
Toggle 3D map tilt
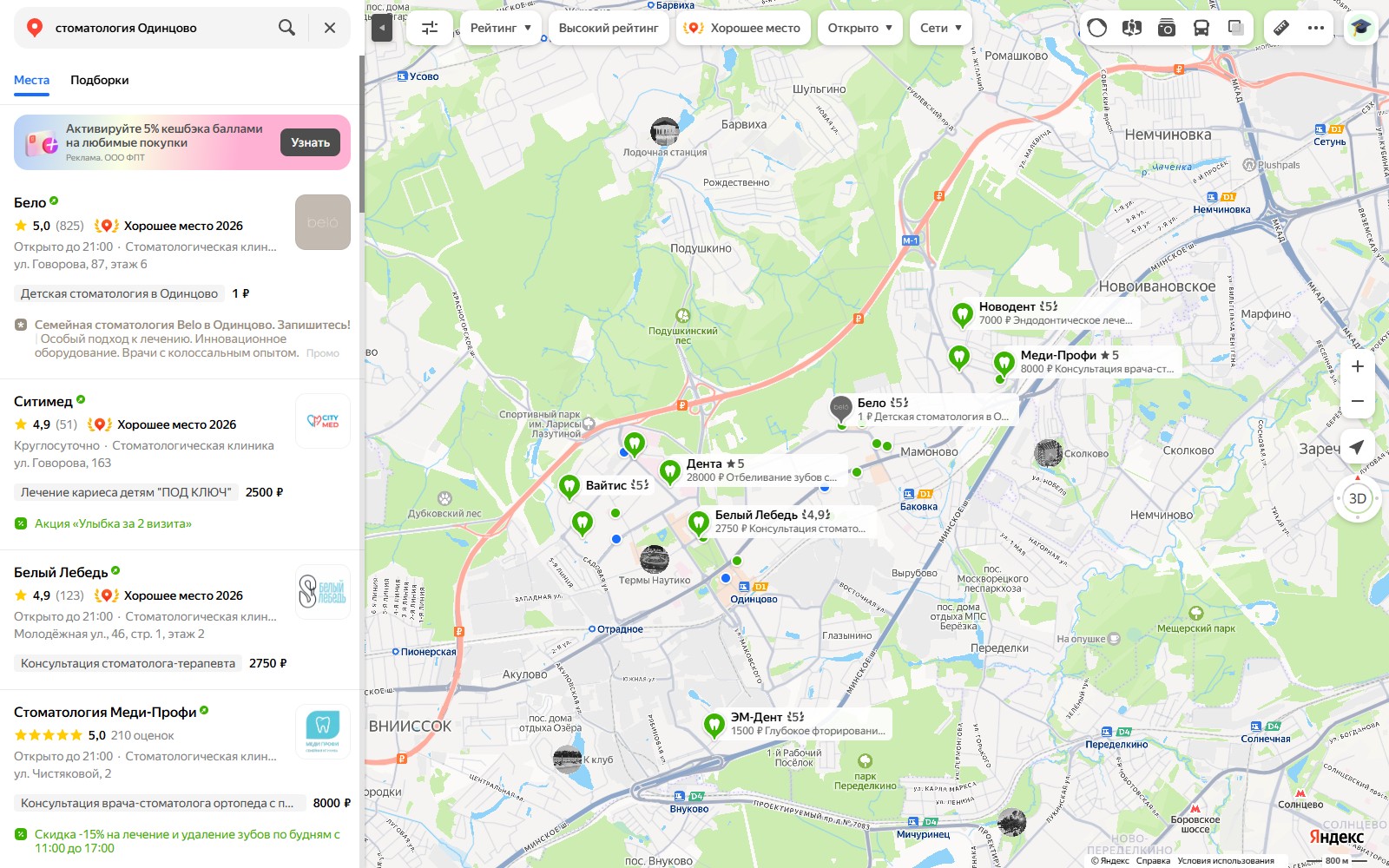(x=1358, y=499)
